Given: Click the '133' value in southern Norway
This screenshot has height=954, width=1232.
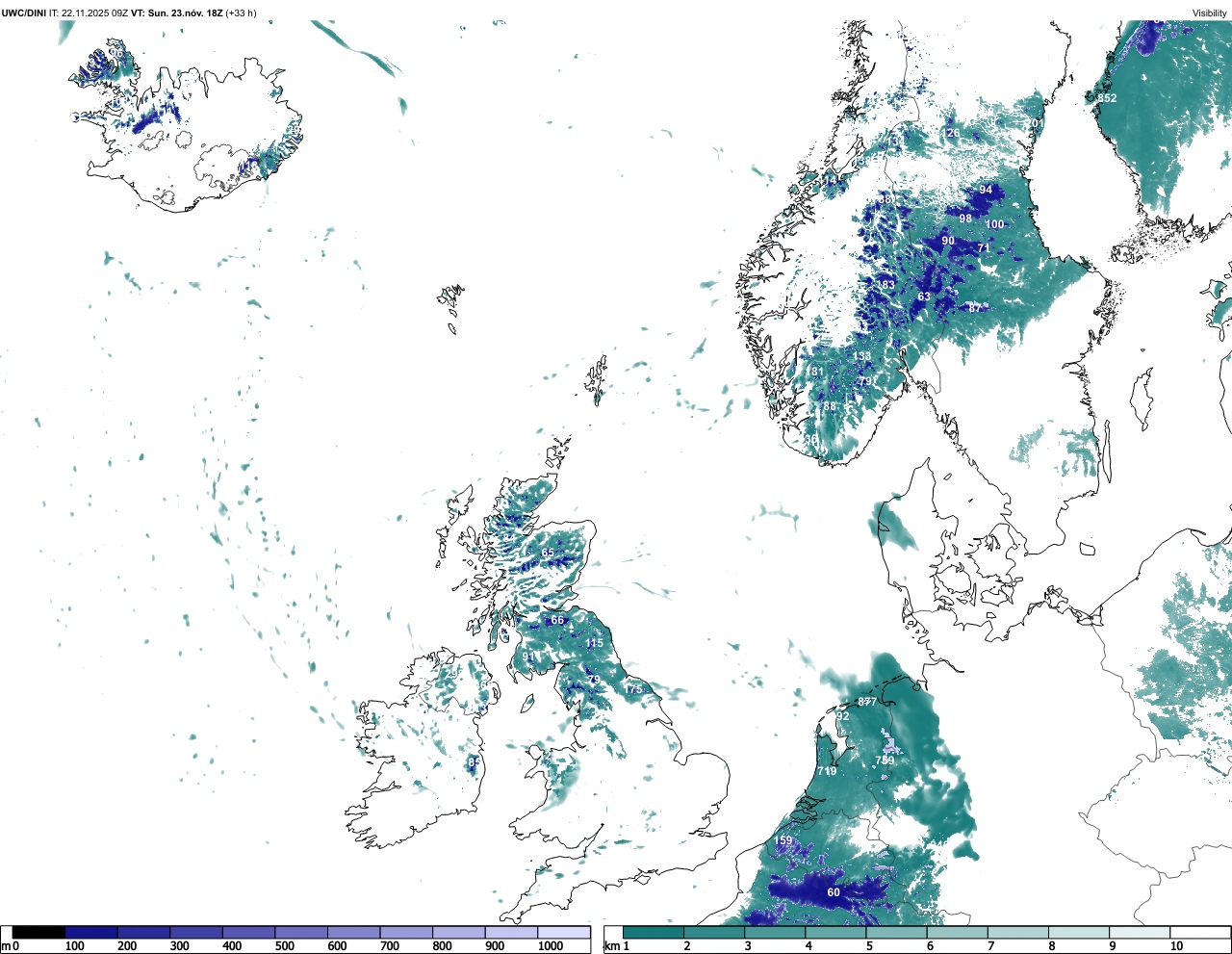Looking at the screenshot, I should click(x=861, y=356).
